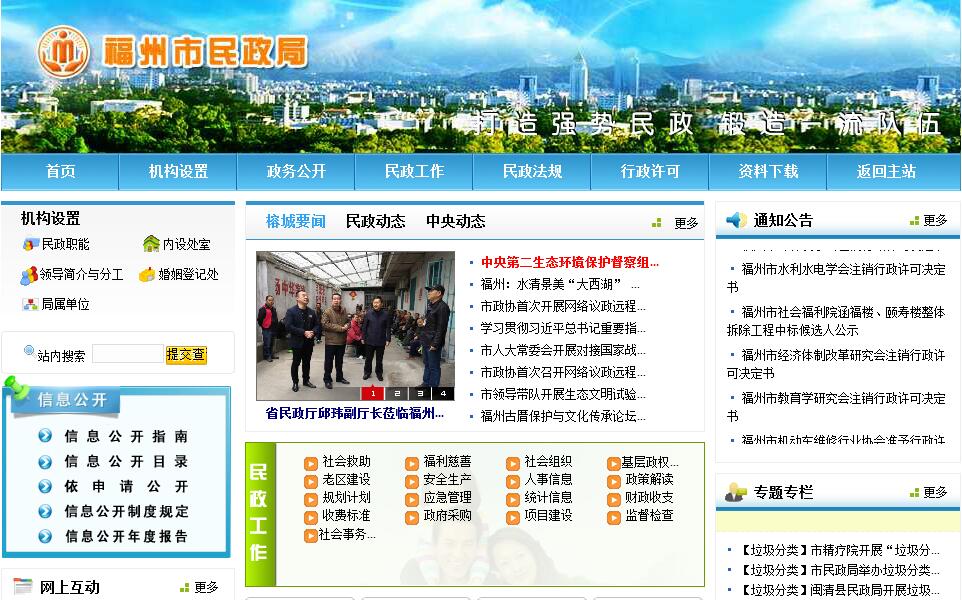Click the 社会救助 orange arrow icon

pos(311,463)
